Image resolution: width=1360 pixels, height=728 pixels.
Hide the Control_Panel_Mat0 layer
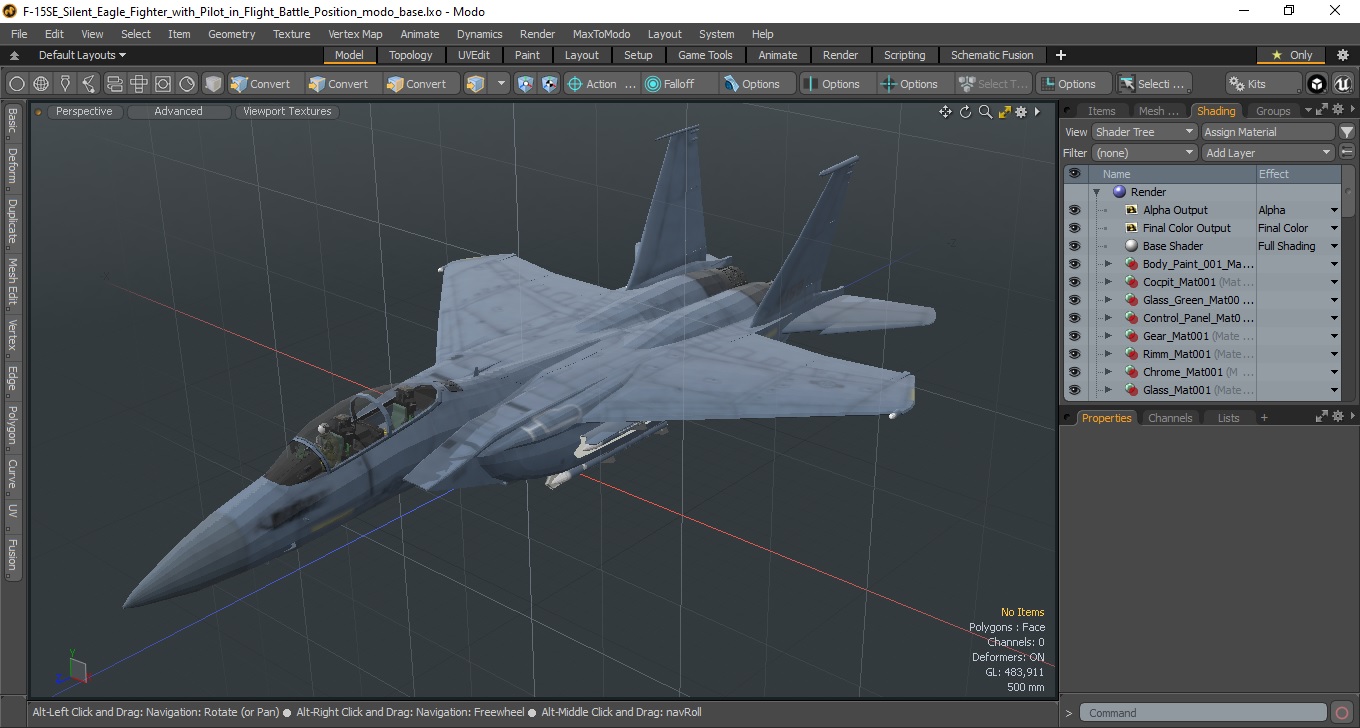pyautogui.click(x=1074, y=318)
